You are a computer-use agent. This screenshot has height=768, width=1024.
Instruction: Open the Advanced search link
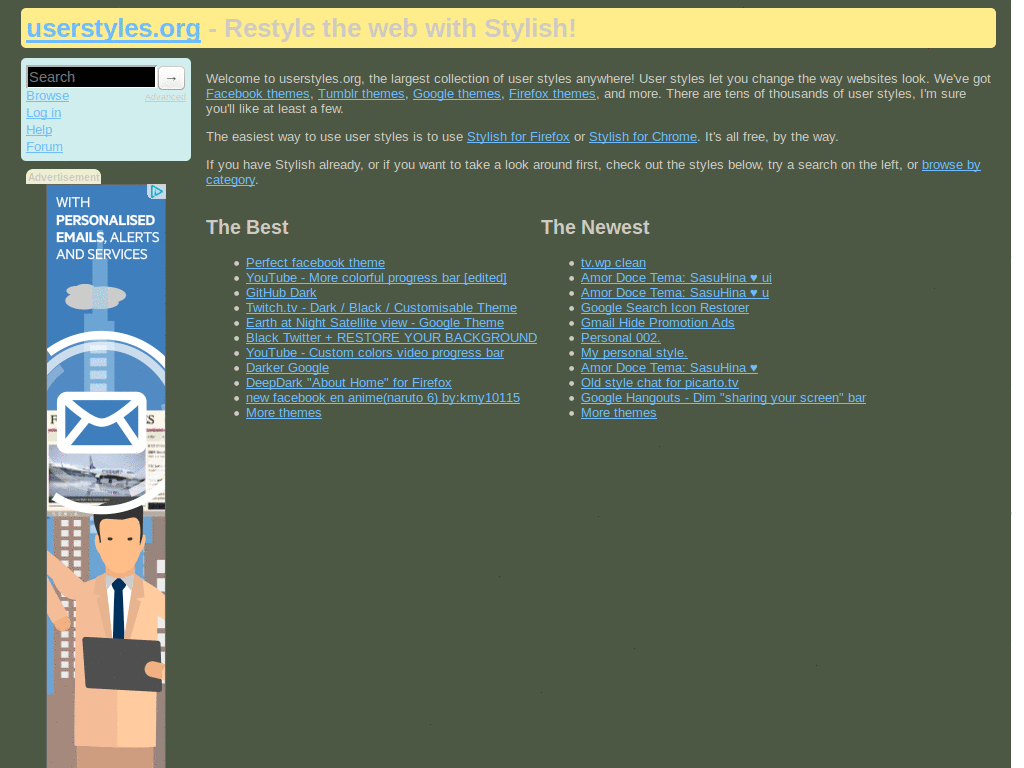pyautogui.click(x=165, y=97)
